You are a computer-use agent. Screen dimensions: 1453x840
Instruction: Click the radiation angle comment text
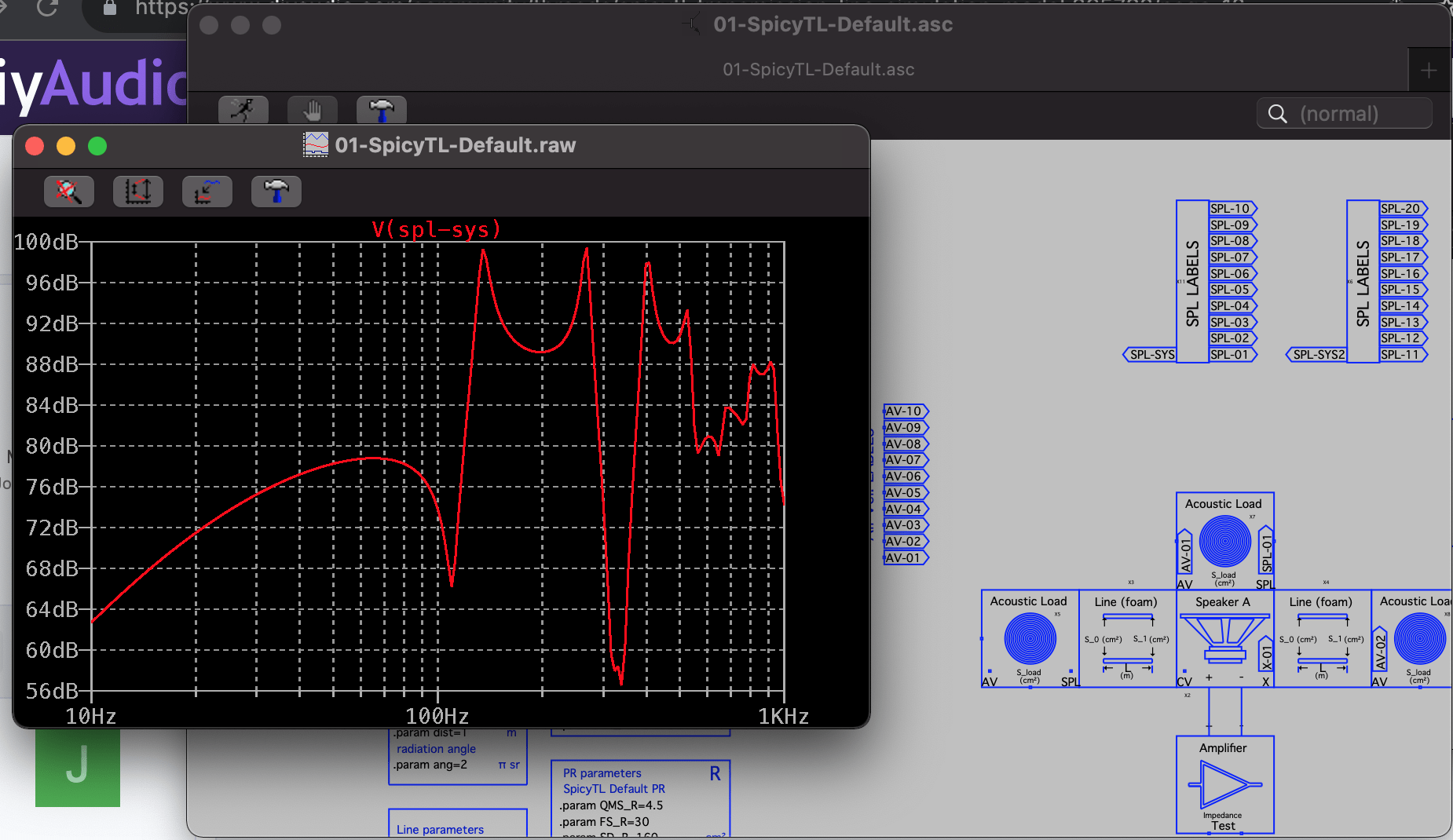tap(436, 749)
